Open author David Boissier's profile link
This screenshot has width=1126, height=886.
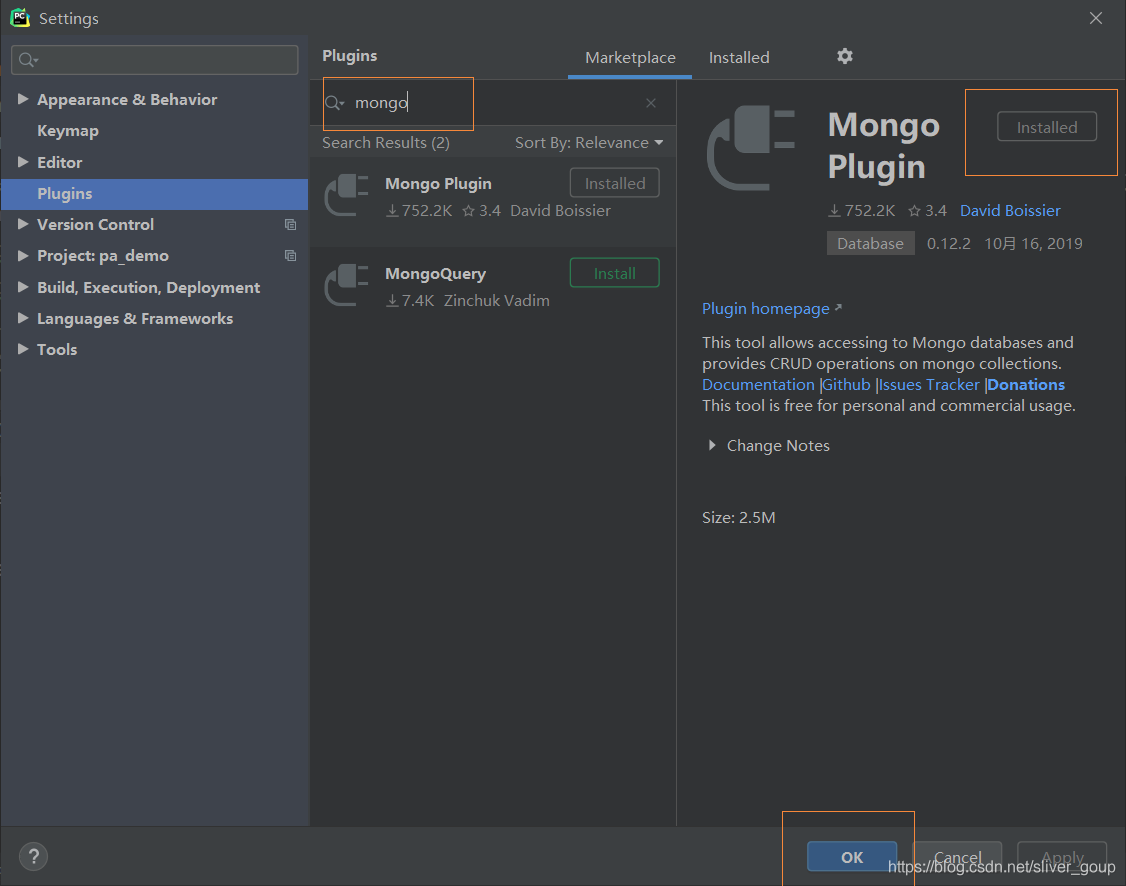pos(1010,210)
